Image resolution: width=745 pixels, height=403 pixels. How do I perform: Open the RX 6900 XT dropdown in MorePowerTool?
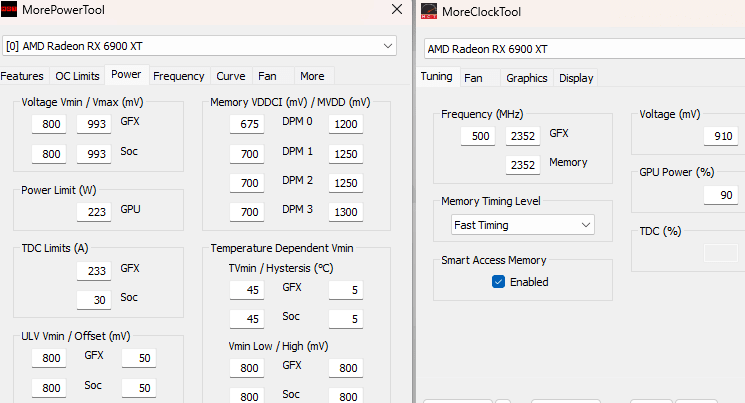point(200,46)
